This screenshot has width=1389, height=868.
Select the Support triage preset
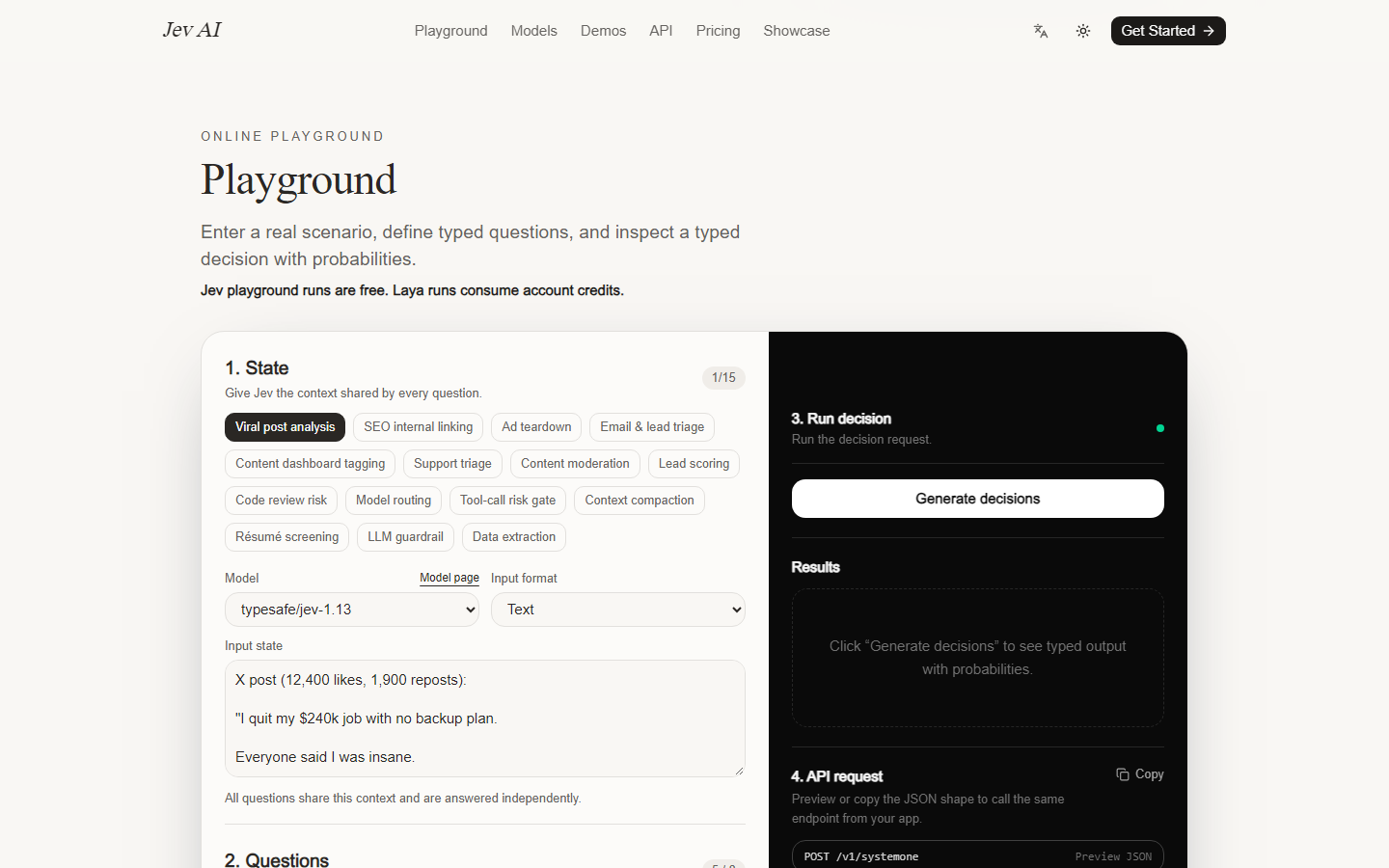(452, 464)
